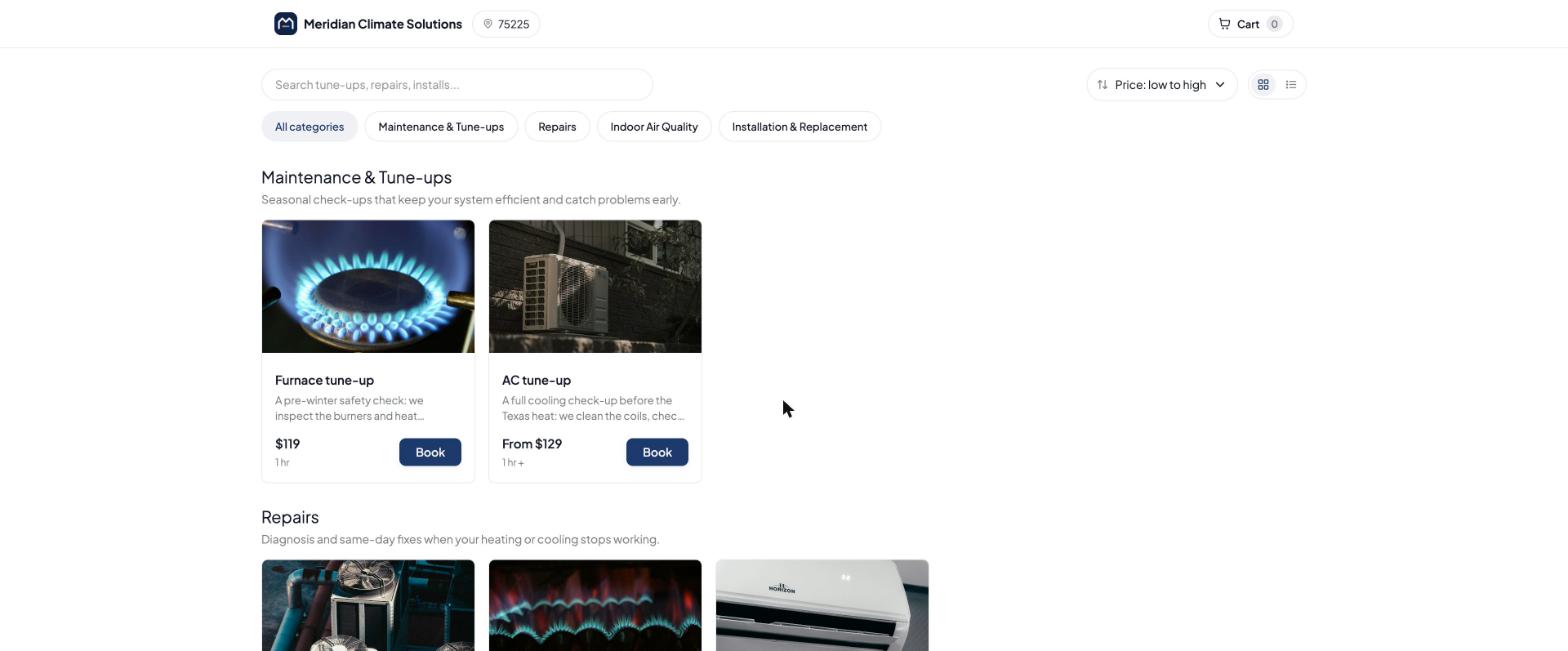Click the dropdown chevron on sort control
Screen dimensions: 1568x651
pos(1220,85)
